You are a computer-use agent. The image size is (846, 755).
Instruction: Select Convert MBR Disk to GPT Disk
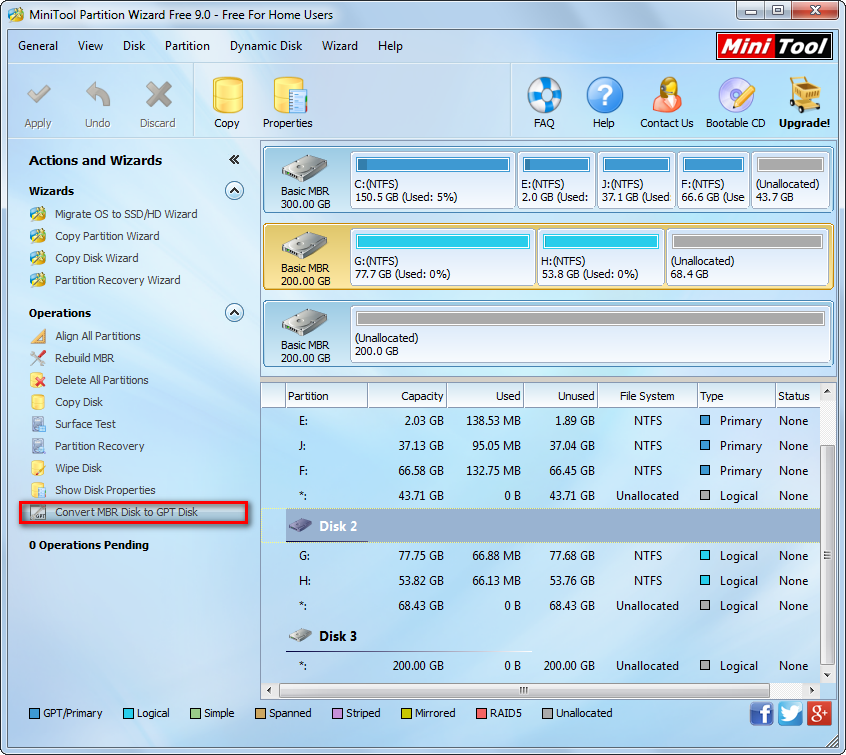click(126, 512)
